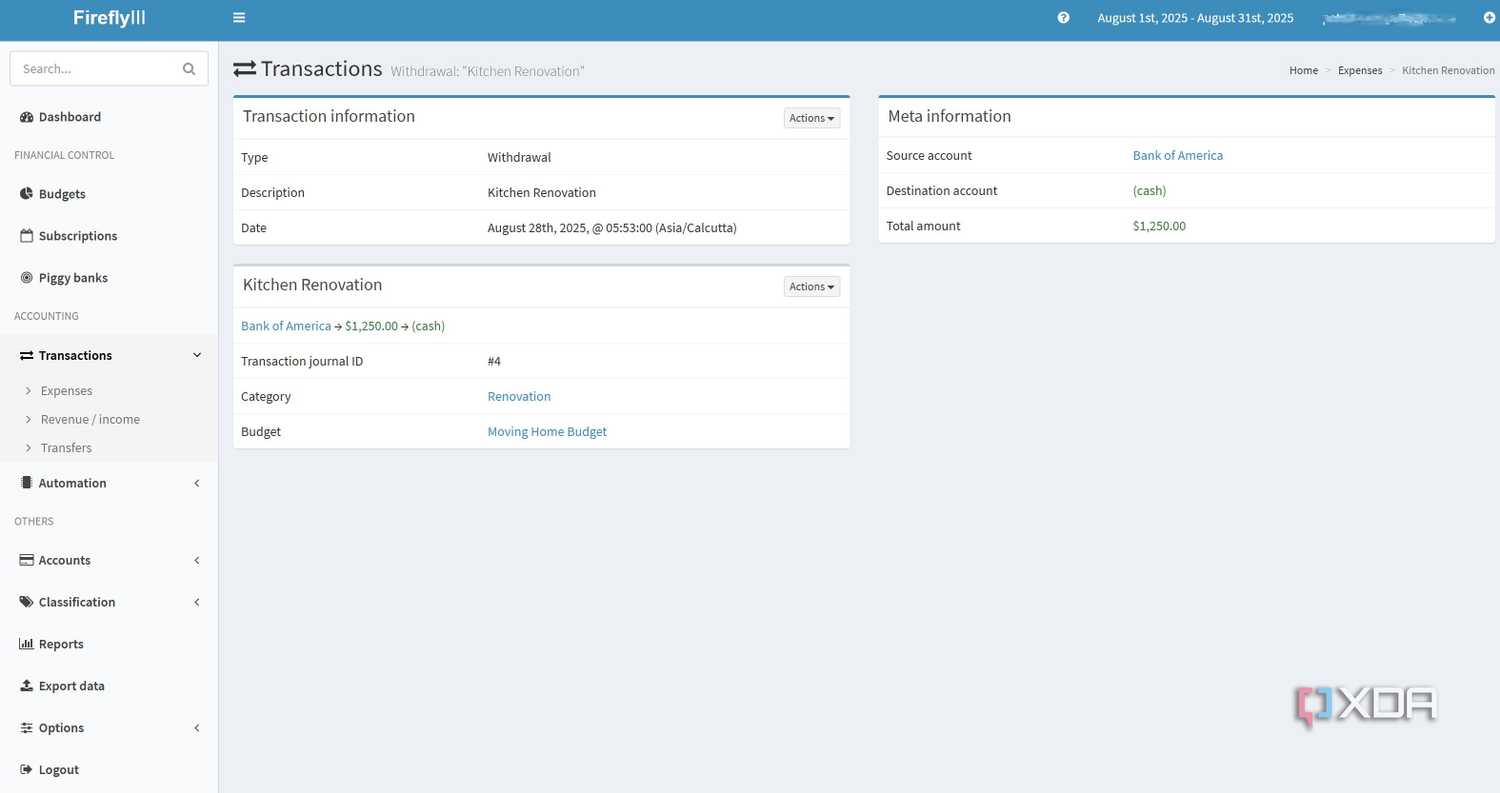The width and height of the screenshot is (1500, 793).
Task: Click the Subscriptions calendar icon
Action: click(27, 236)
